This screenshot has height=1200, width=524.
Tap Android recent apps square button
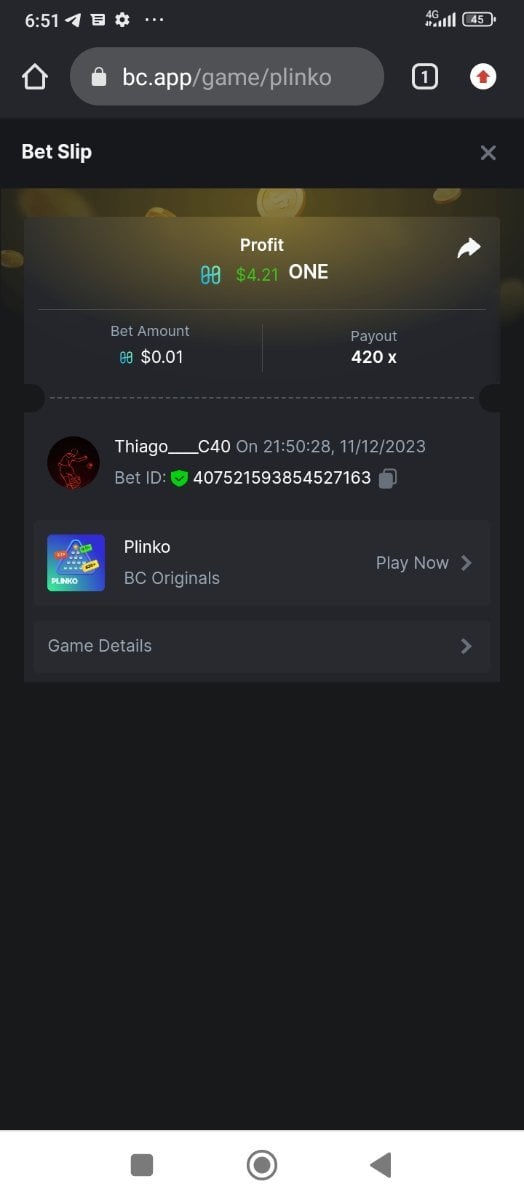coord(142,1165)
